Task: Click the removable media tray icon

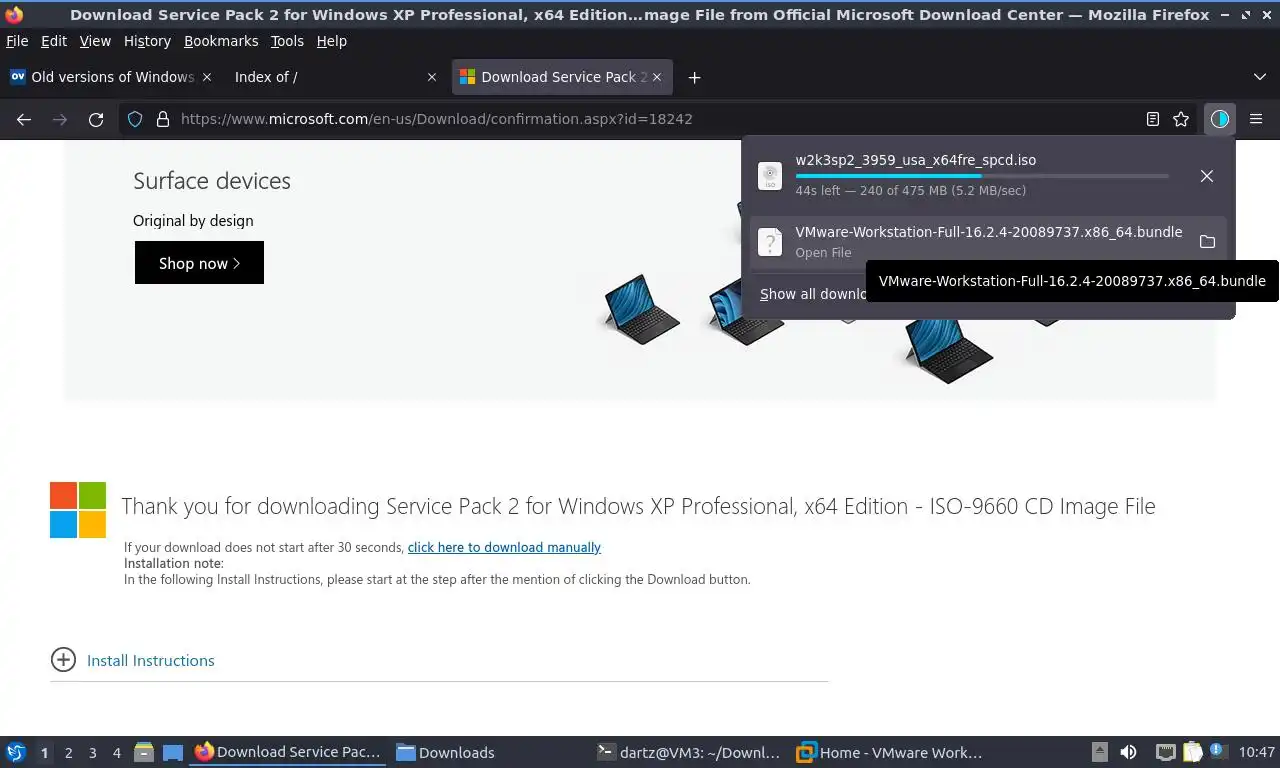Action: click(x=1099, y=752)
